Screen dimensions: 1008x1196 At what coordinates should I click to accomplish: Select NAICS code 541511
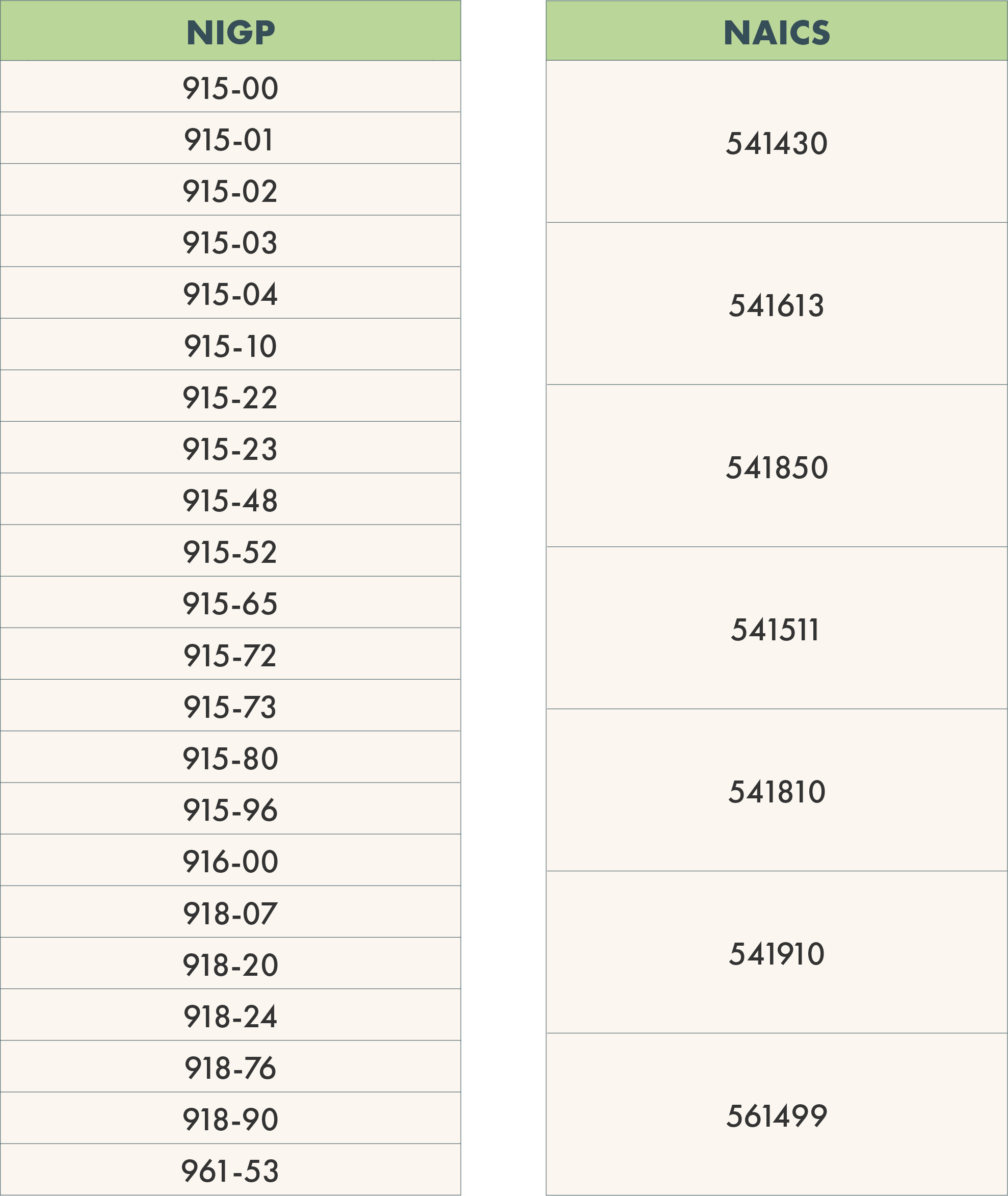(x=776, y=630)
